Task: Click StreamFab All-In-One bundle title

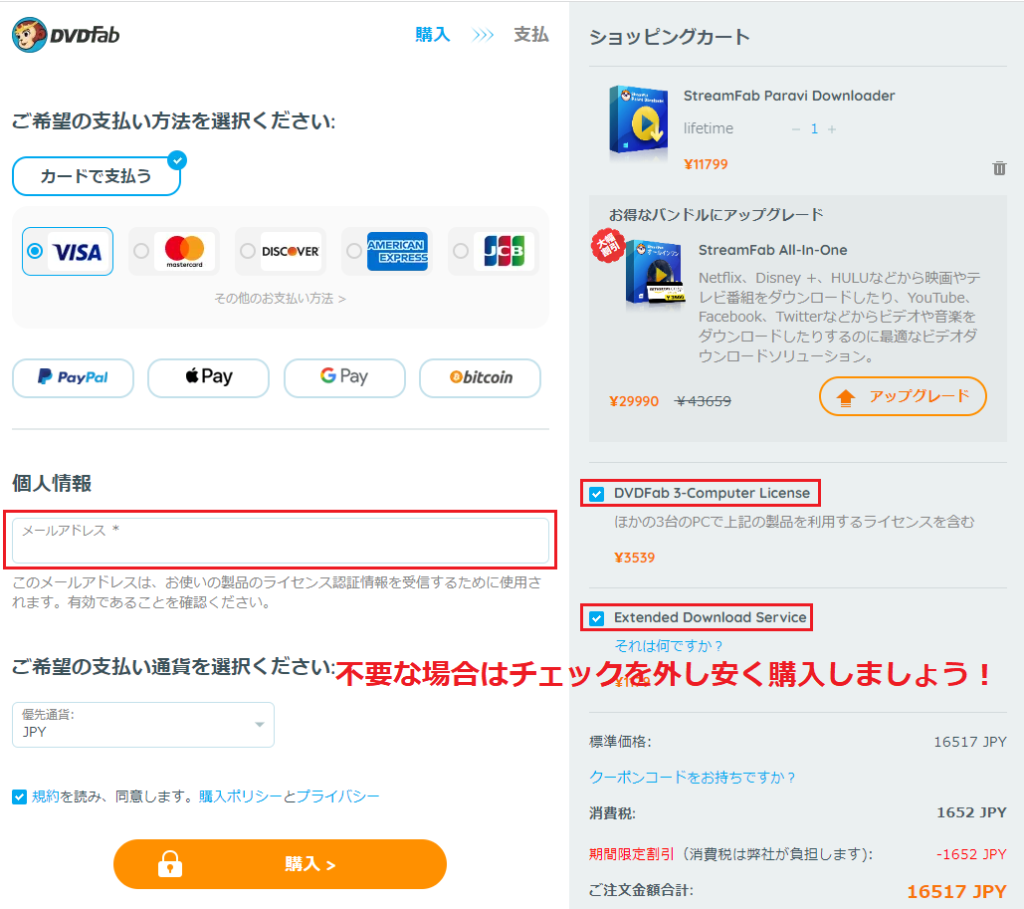Action: click(773, 250)
